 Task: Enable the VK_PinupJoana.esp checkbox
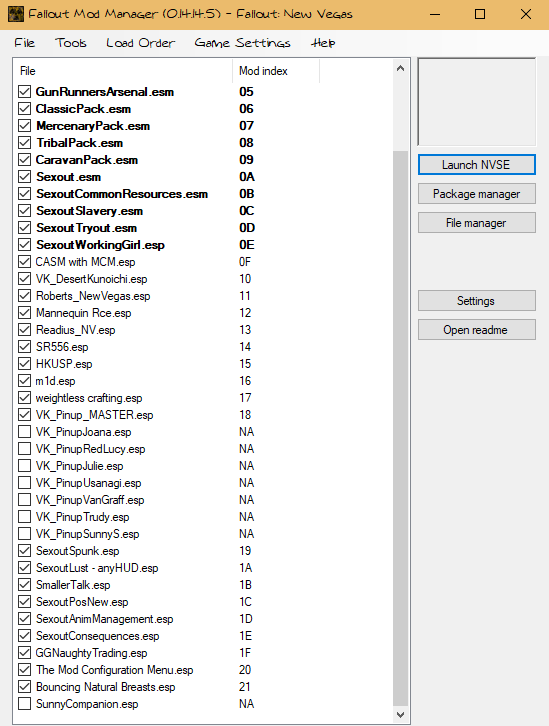pyautogui.click(x=24, y=432)
